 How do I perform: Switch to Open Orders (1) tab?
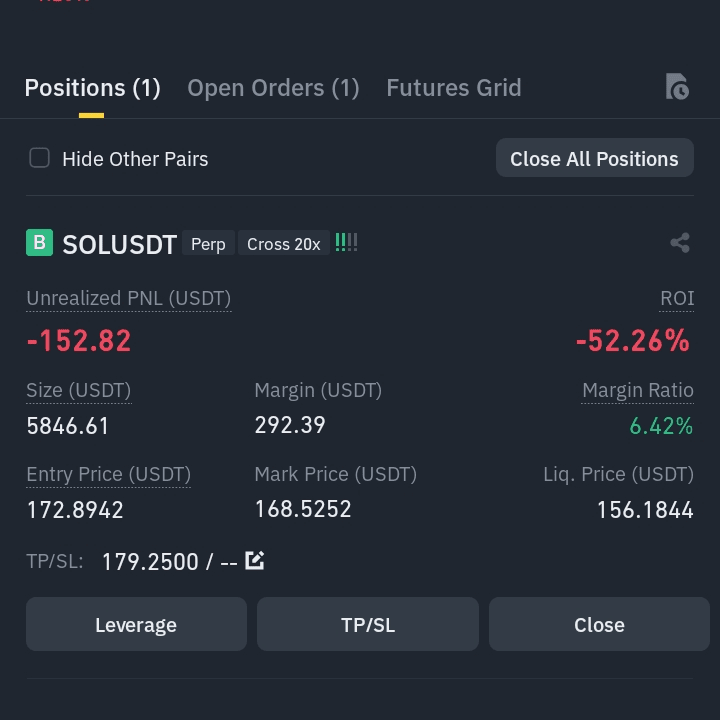coord(273,88)
